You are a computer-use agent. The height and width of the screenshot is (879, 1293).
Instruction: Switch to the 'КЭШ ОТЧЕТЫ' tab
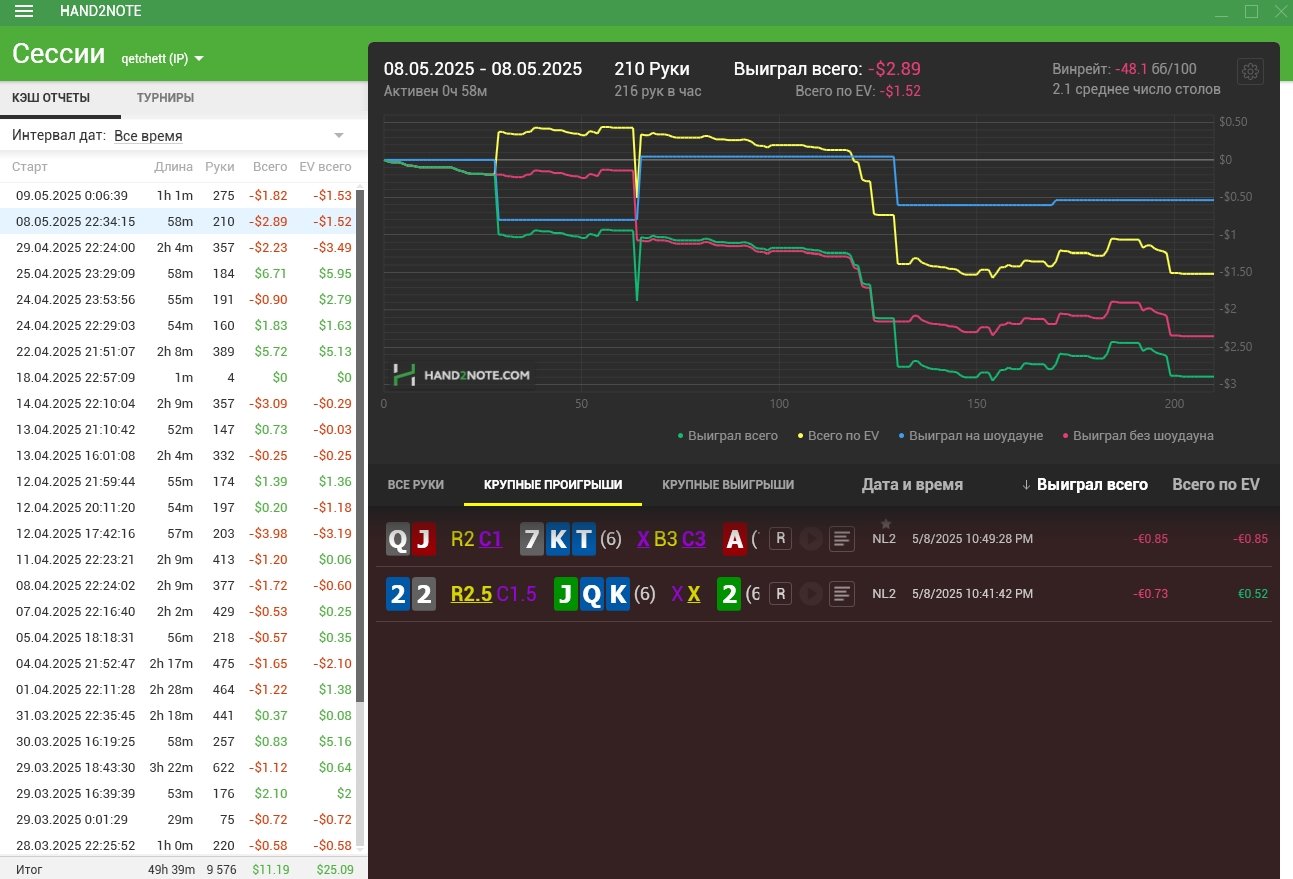coord(51,98)
